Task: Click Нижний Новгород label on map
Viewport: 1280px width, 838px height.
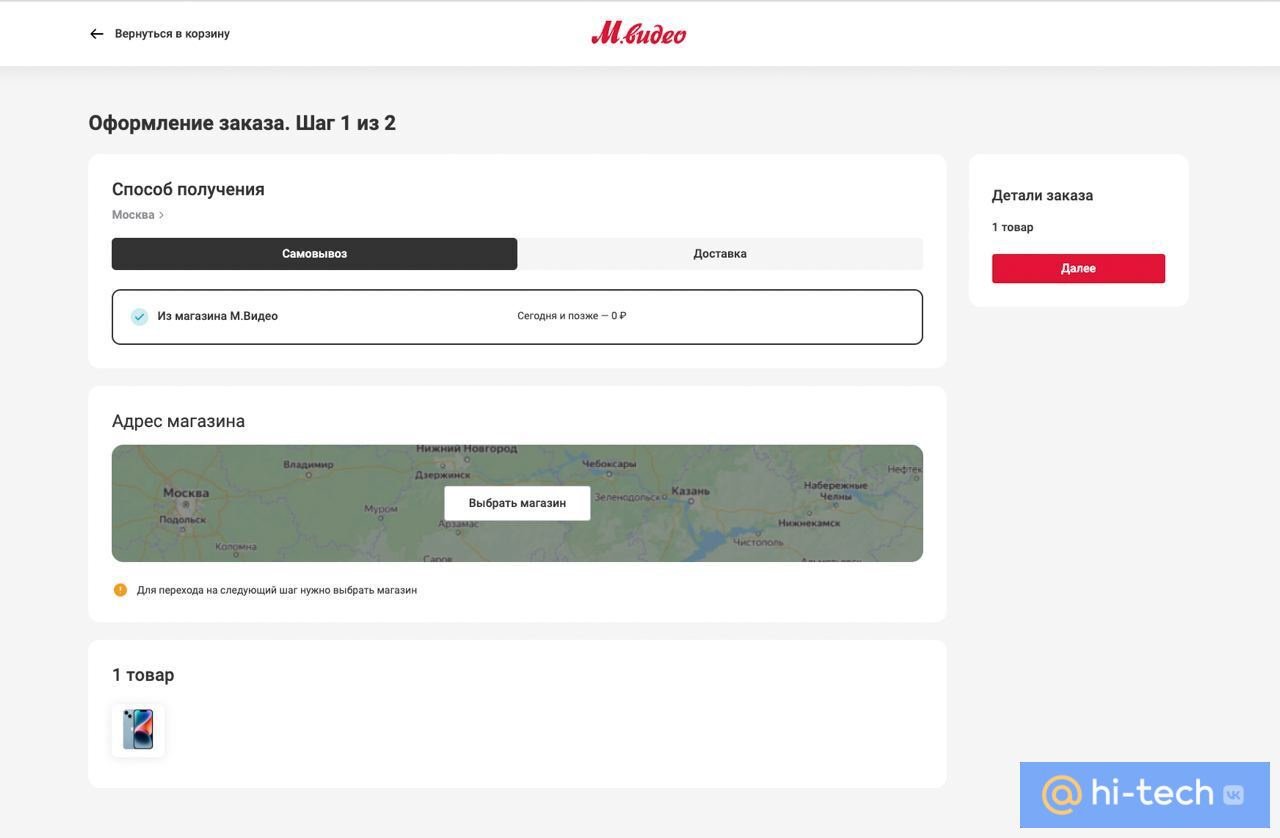Action: tap(467, 450)
